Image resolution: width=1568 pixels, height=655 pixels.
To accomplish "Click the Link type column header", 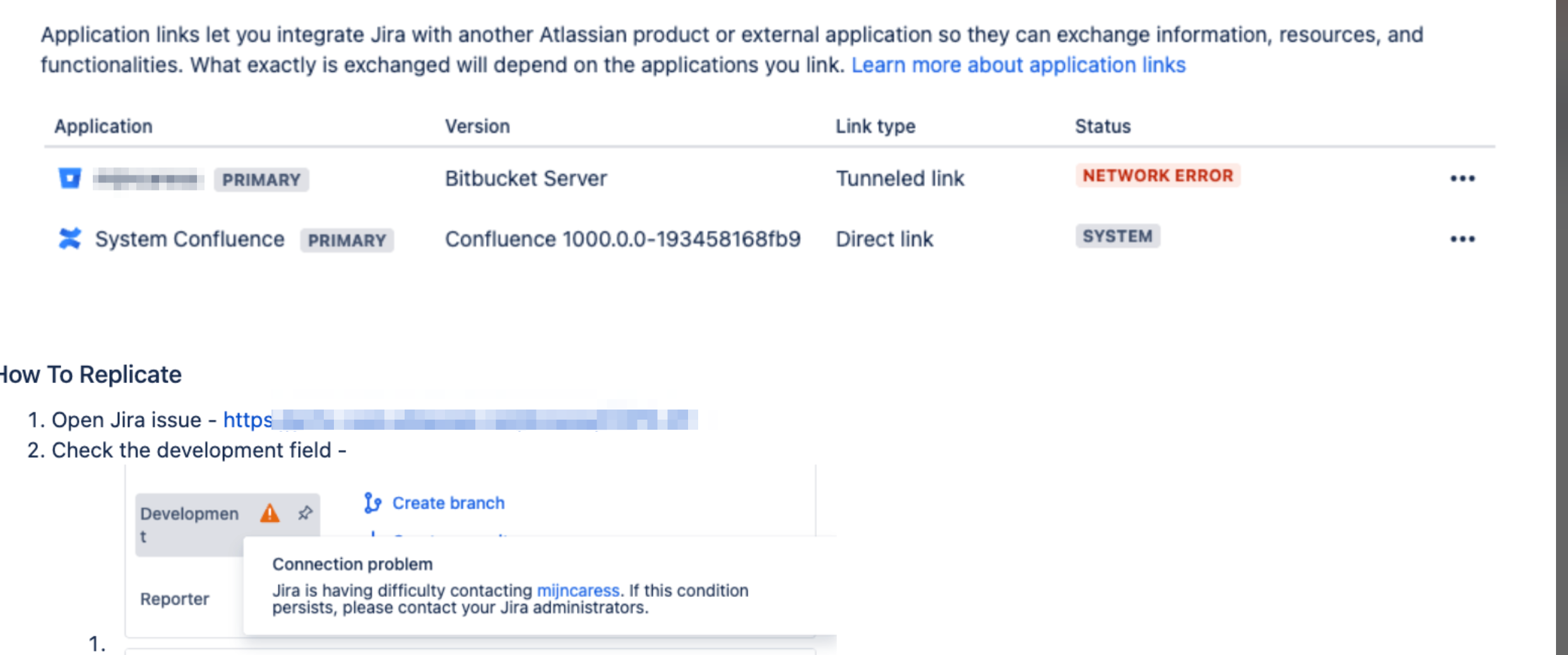I will tap(876, 126).
